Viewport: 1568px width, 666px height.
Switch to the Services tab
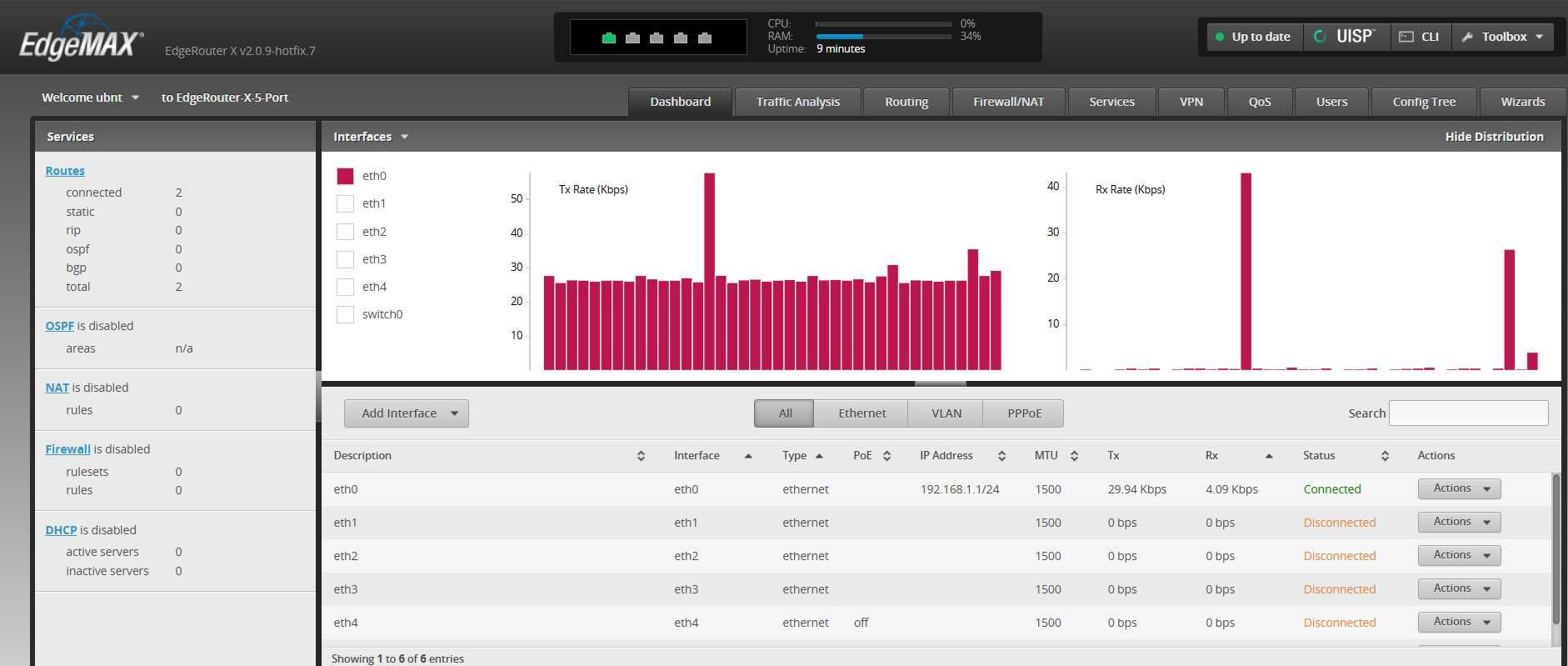pyautogui.click(x=1111, y=102)
